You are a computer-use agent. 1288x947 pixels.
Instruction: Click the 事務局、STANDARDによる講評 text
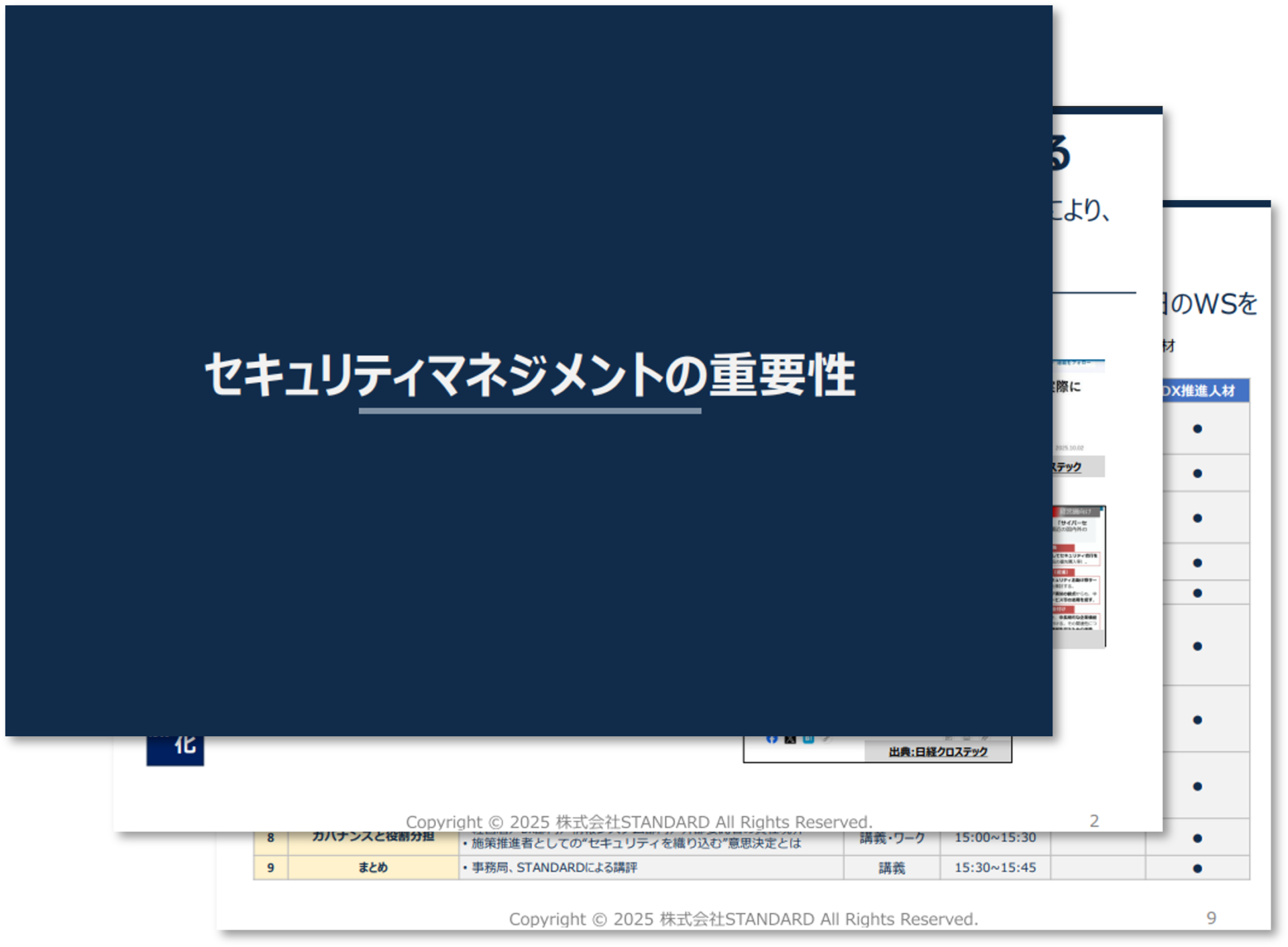tap(554, 868)
